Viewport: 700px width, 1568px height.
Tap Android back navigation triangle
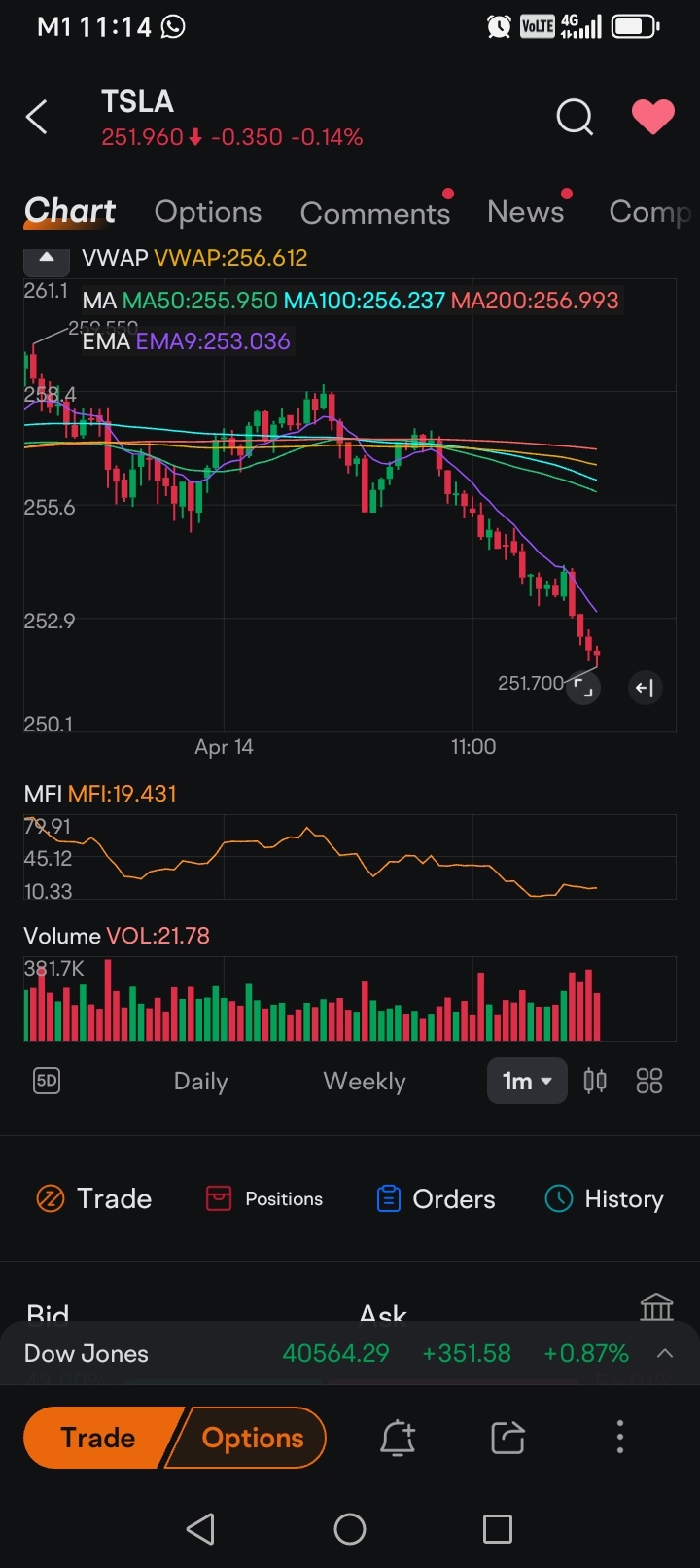point(200,1529)
